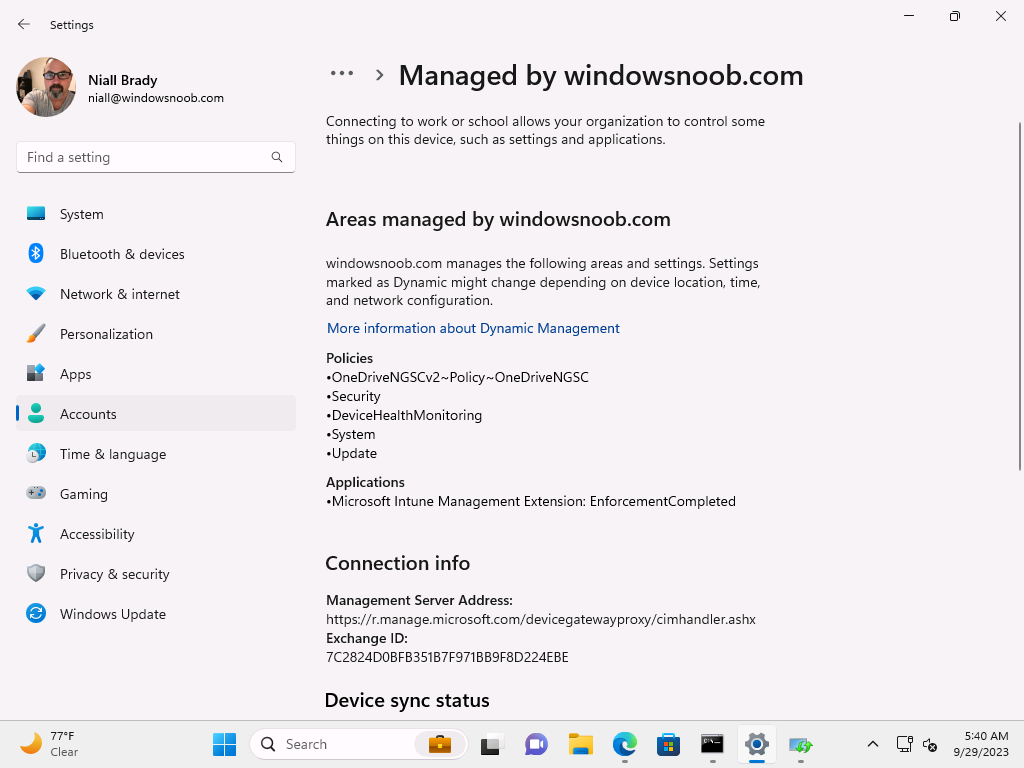Click briefcase icon in taskbar search box

pyautogui.click(x=440, y=744)
